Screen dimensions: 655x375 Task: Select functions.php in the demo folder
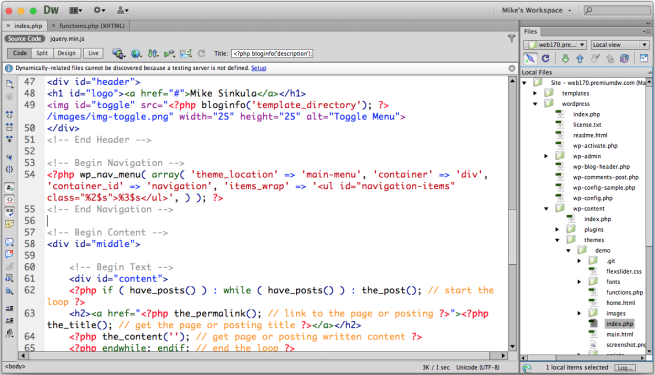624,292
